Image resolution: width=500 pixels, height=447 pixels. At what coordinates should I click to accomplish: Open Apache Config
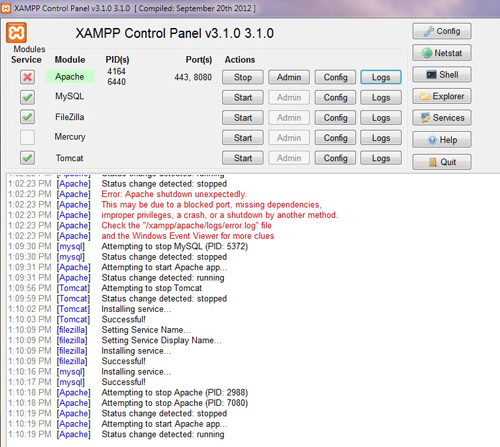click(335, 77)
